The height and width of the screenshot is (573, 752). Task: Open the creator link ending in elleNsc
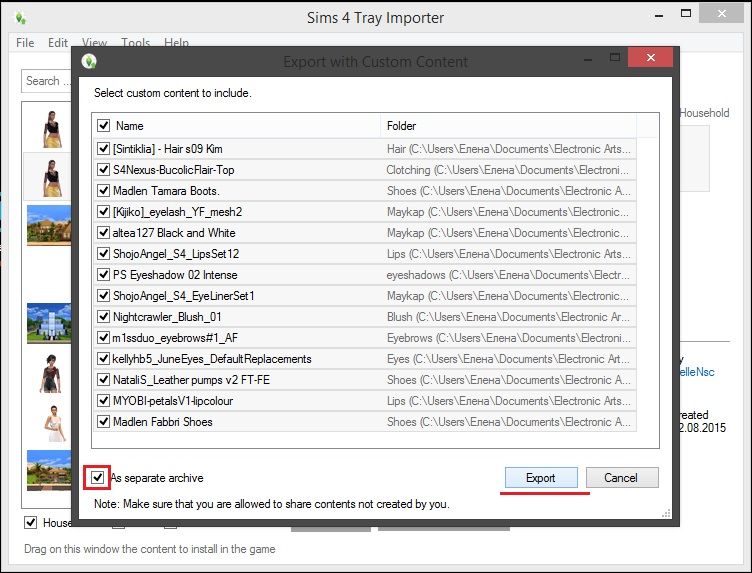coord(697,372)
